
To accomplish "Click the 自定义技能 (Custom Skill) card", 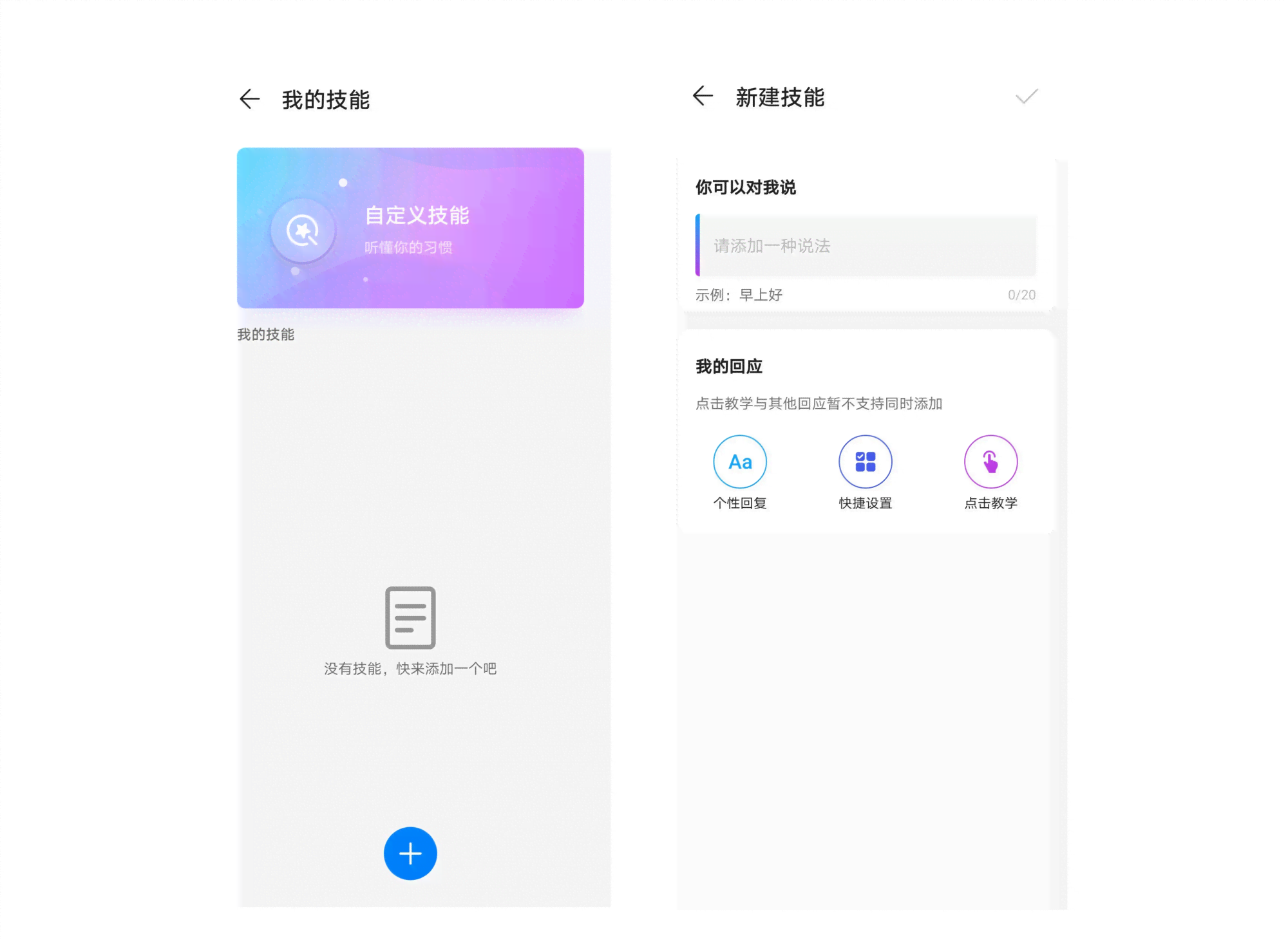I will pos(411,228).
